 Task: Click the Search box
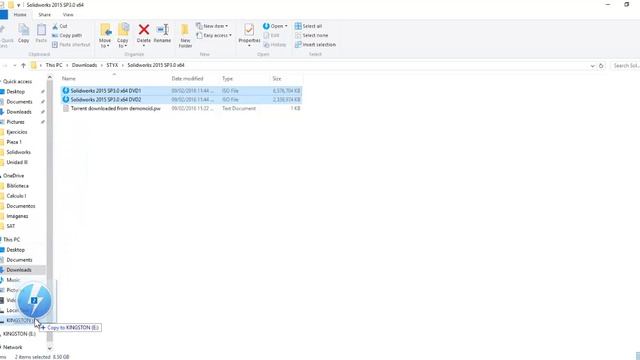click(625, 66)
